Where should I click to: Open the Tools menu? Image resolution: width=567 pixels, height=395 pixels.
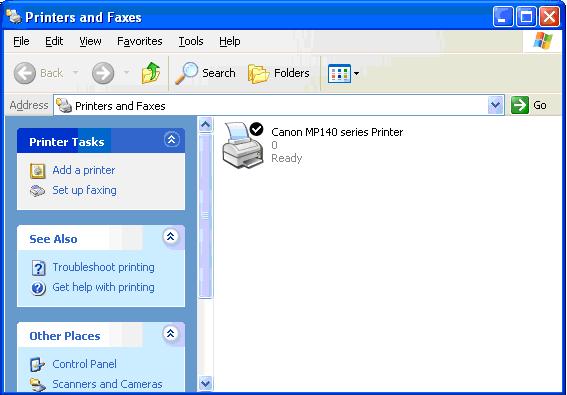[x=191, y=41]
